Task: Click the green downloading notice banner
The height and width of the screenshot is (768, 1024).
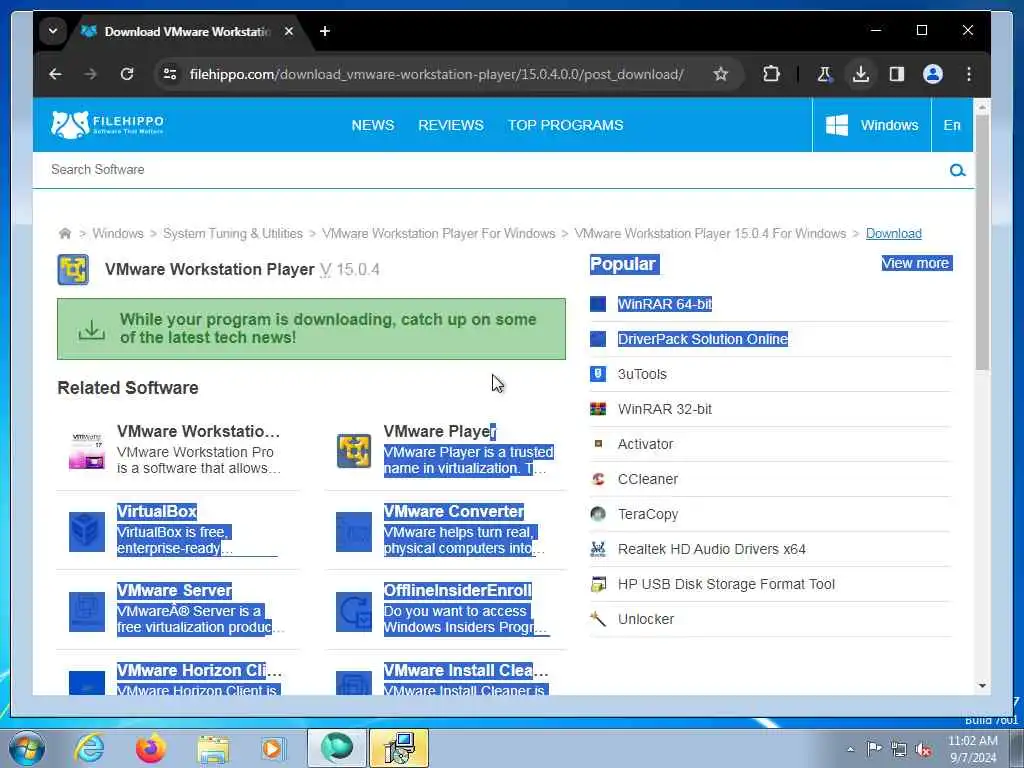Action: (x=312, y=329)
